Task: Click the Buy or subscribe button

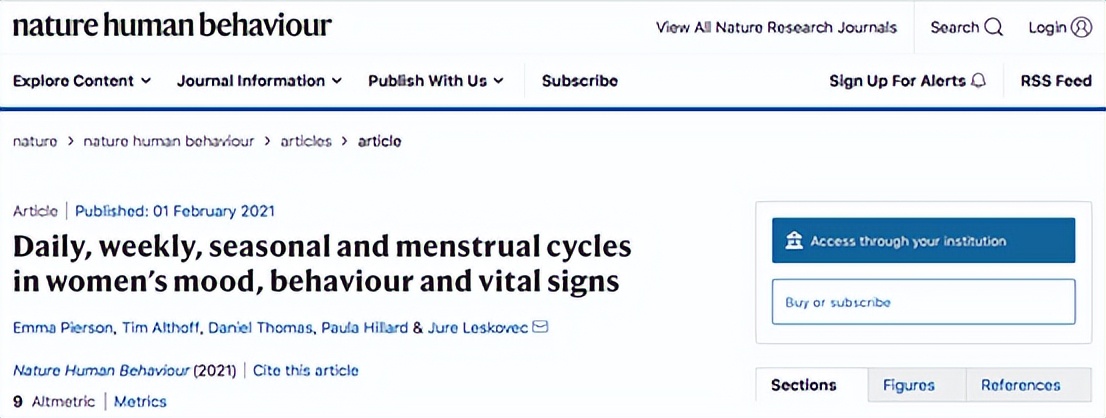Action: click(x=923, y=302)
